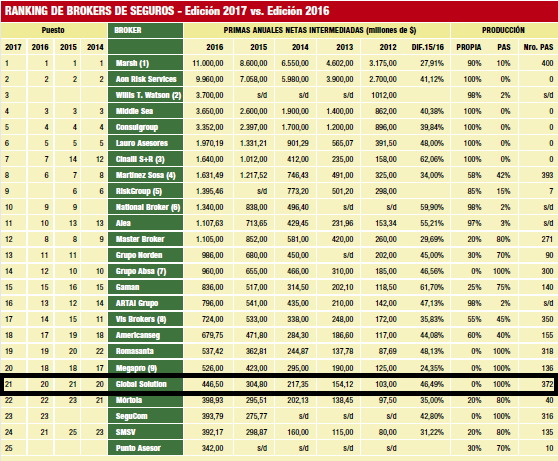Click the Marsh (1) broker cell
Viewport: 558px width, 461px height.
[146, 63]
